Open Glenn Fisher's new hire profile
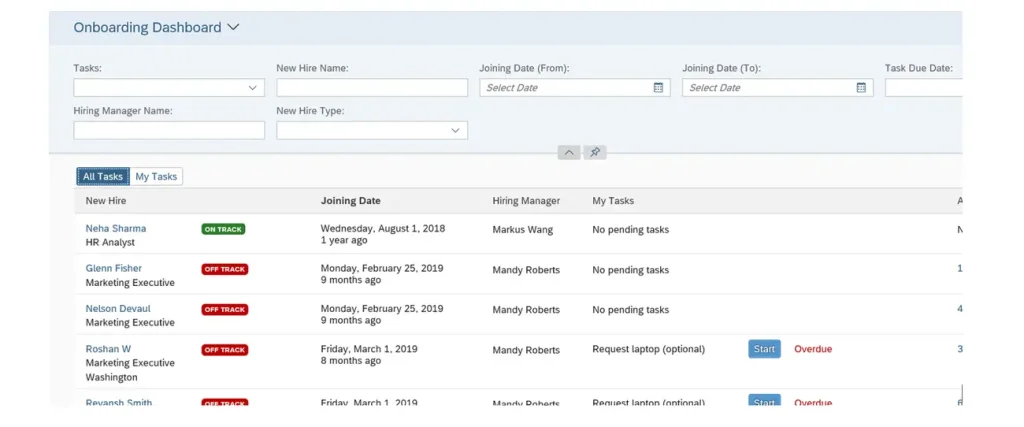Viewport: 1024px width, 427px height. 113,269
